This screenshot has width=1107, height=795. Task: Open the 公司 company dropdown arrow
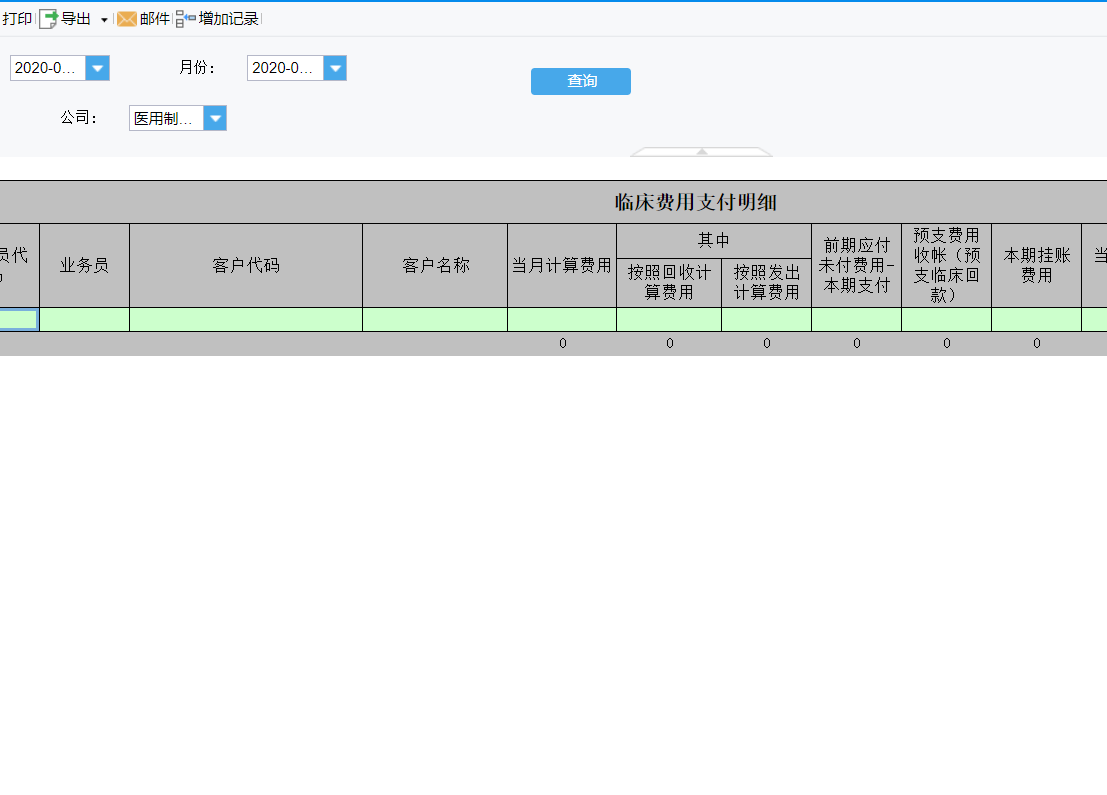[215, 118]
